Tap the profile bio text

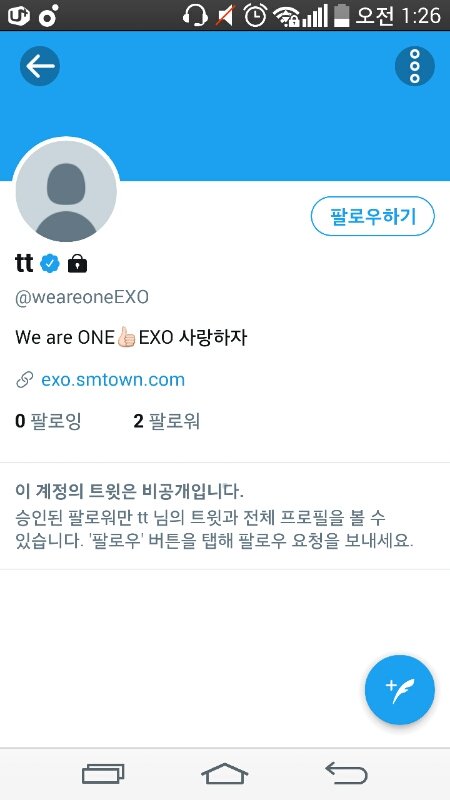tap(131, 338)
